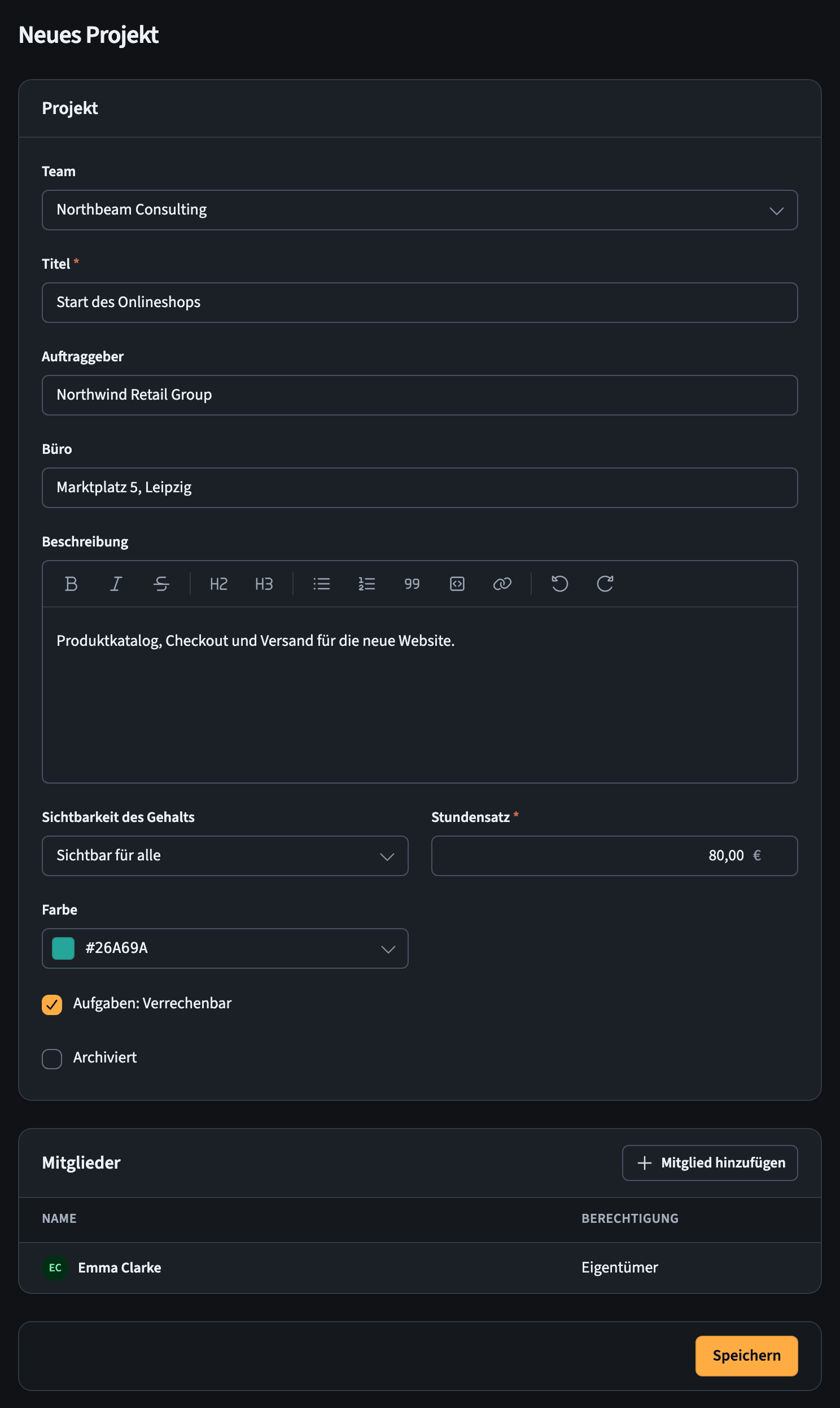Image resolution: width=840 pixels, height=1408 pixels.
Task: Click the teal #26A69A color swatch
Action: pyautogui.click(x=63, y=948)
